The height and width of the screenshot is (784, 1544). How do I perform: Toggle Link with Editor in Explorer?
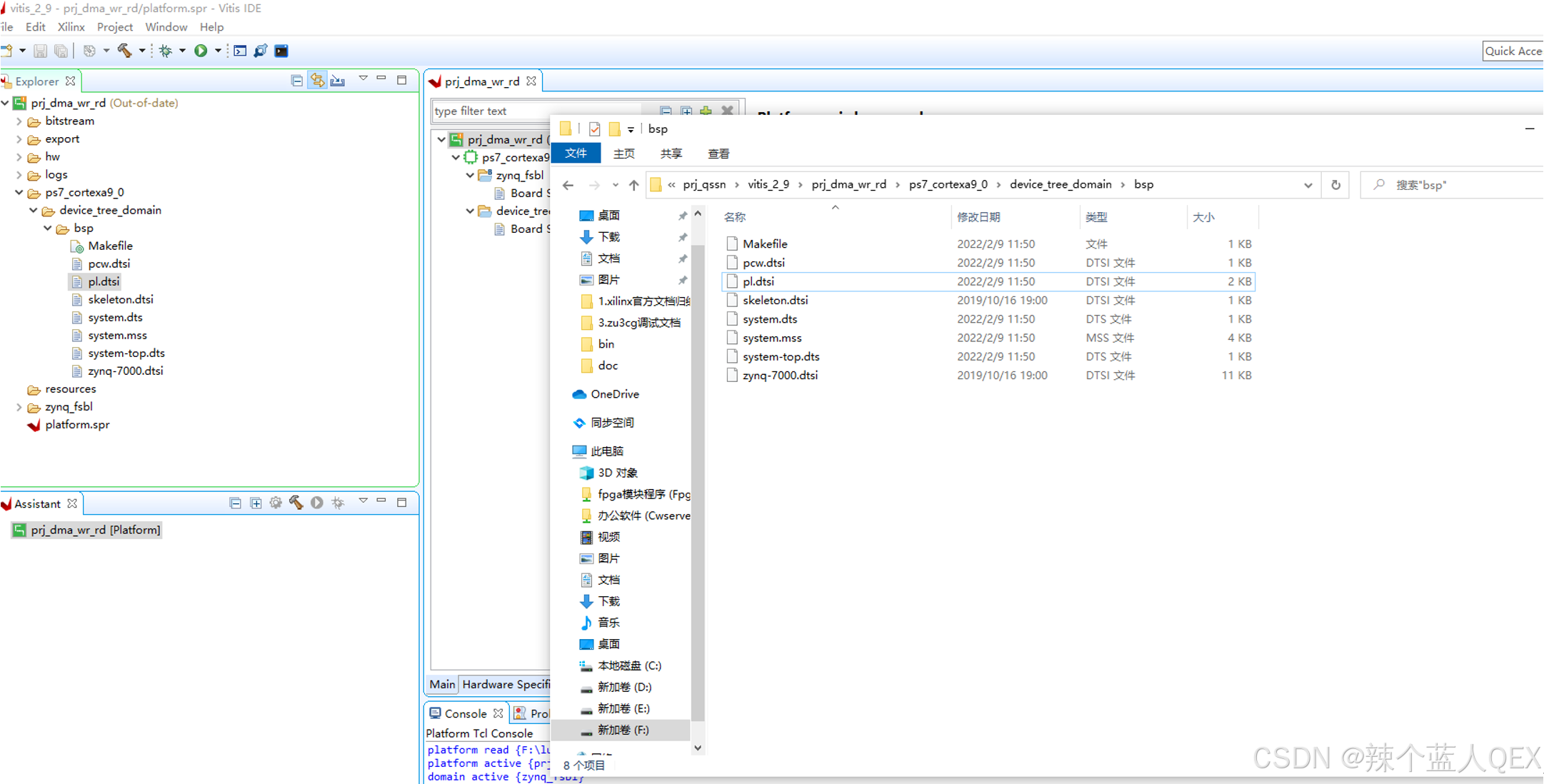pos(317,81)
